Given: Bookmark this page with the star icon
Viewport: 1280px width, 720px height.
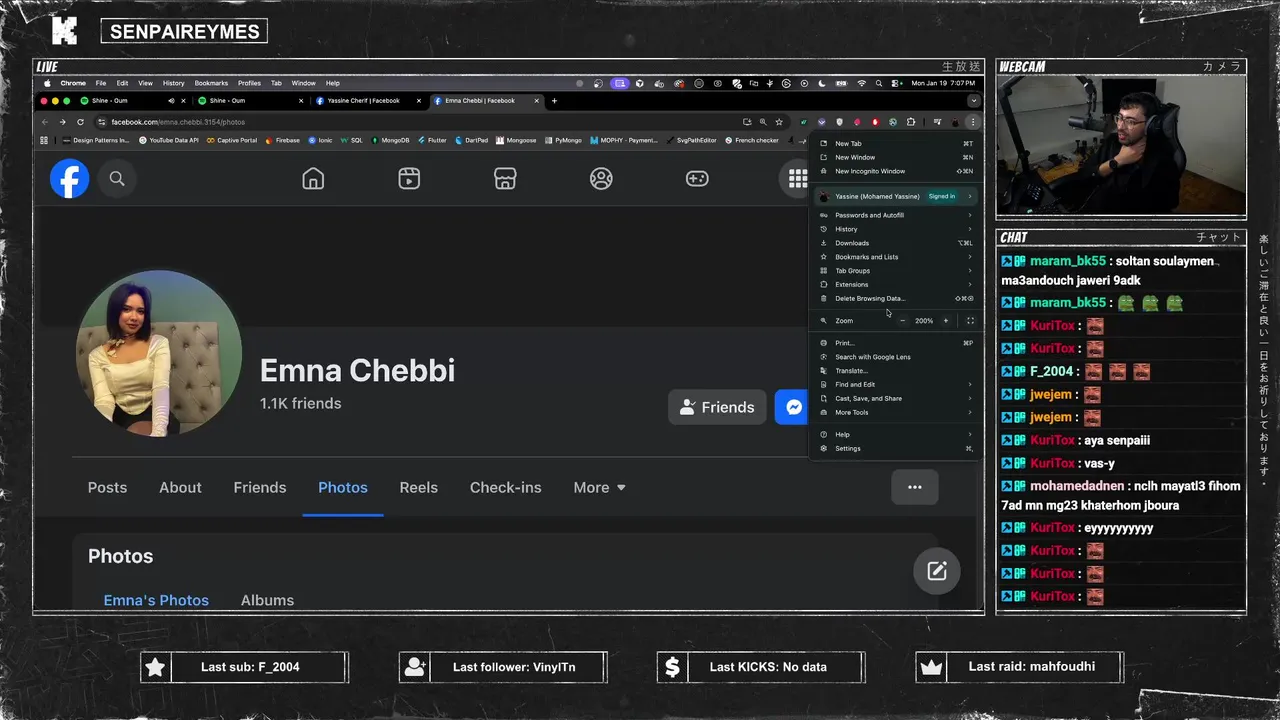Looking at the screenshot, I should point(779,122).
